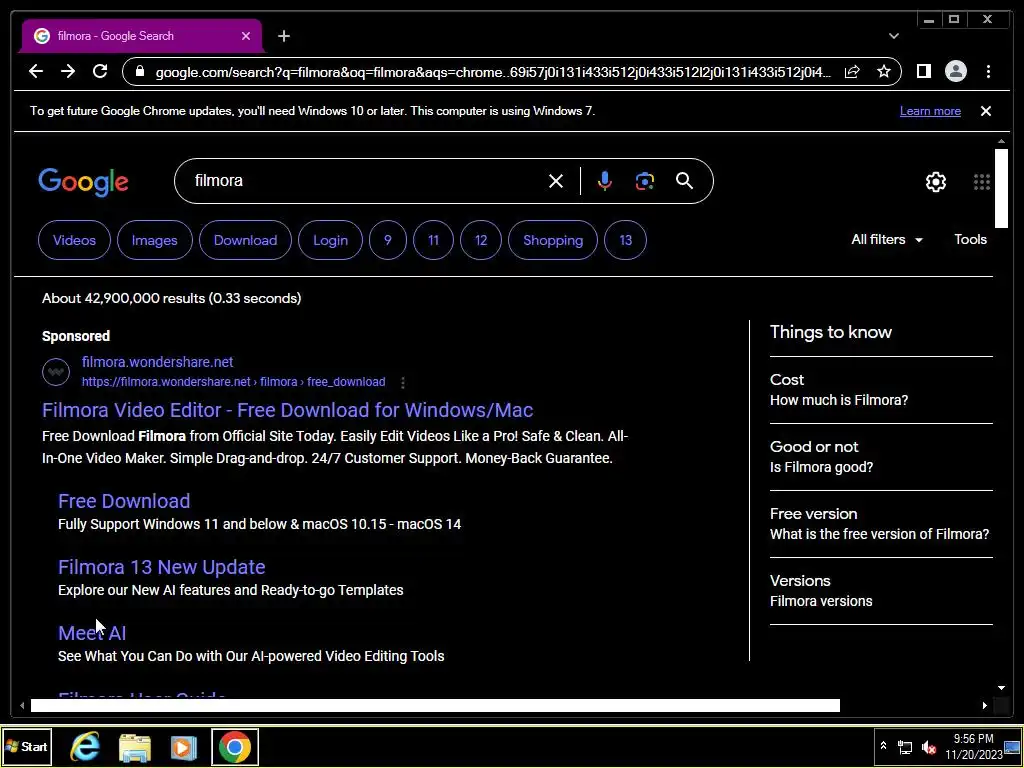Image resolution: width=1024 pixels, height=768 pixels.
Task: Launch Internet Explorer from taskbar
Action: pyautogui.click(x=85, y=747)
